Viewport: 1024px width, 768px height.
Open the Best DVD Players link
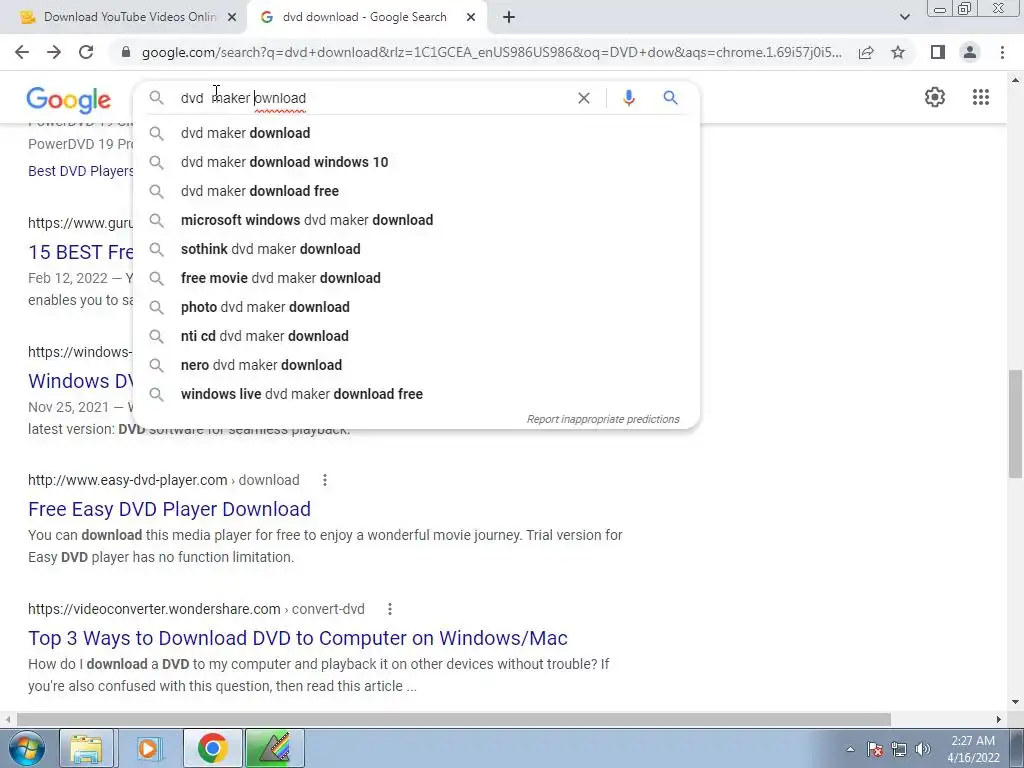(x=80, y=171)
